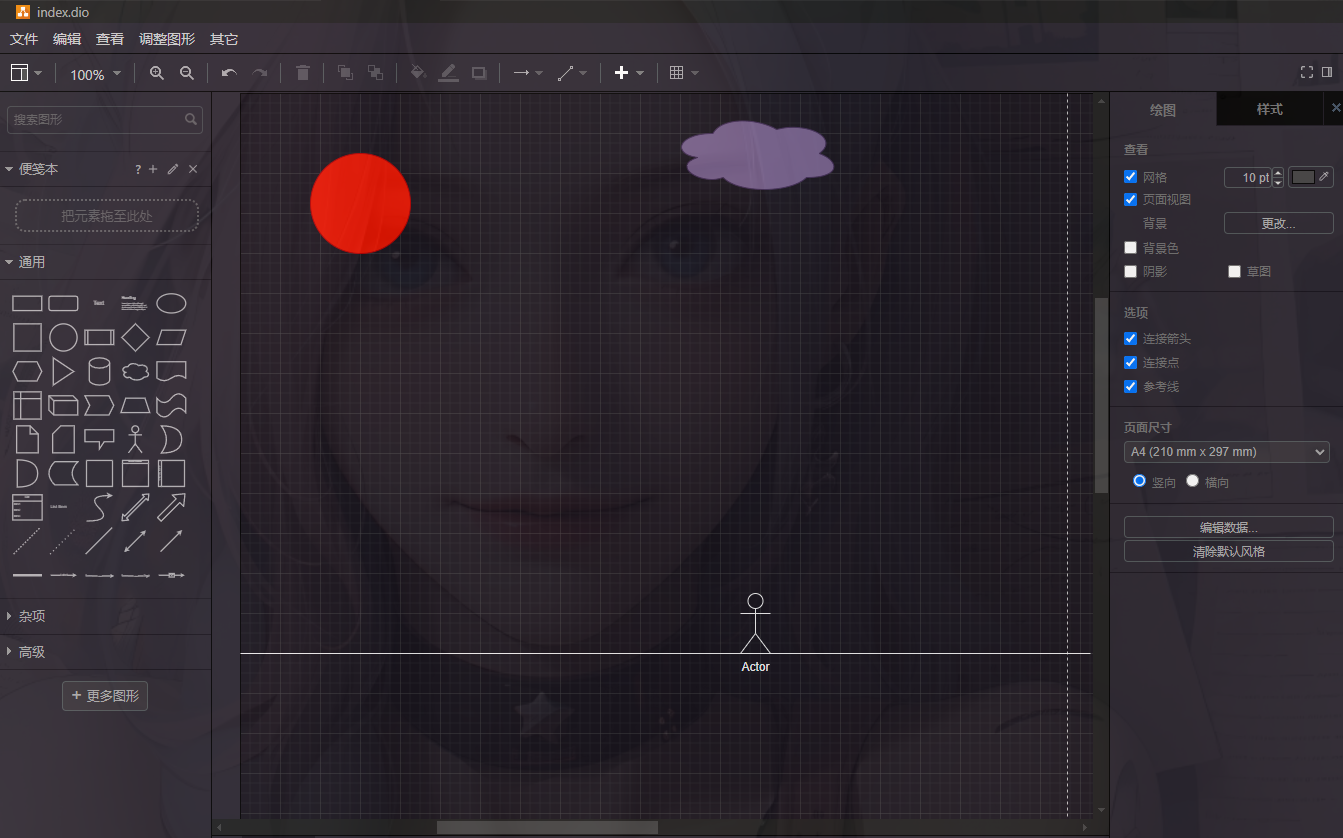
Task: Toggle the format panel icon
Action: coord(1327,72)
